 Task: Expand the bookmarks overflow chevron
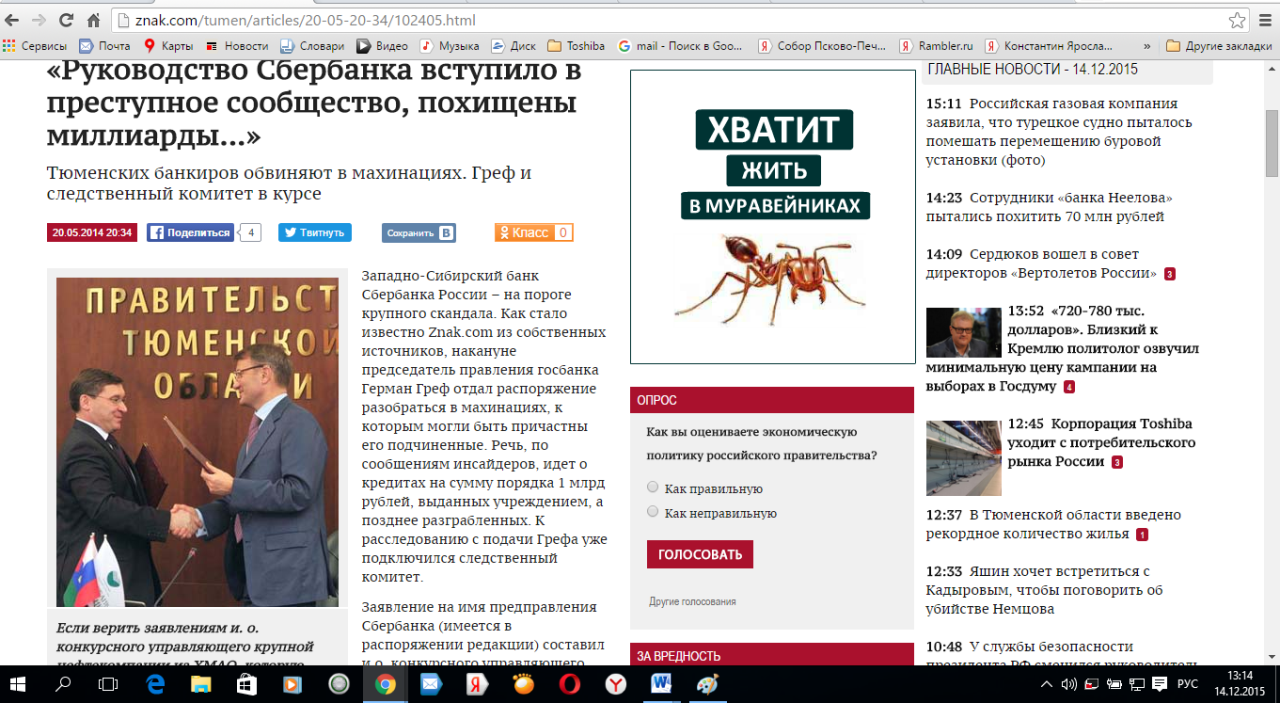pos(1147,46)
